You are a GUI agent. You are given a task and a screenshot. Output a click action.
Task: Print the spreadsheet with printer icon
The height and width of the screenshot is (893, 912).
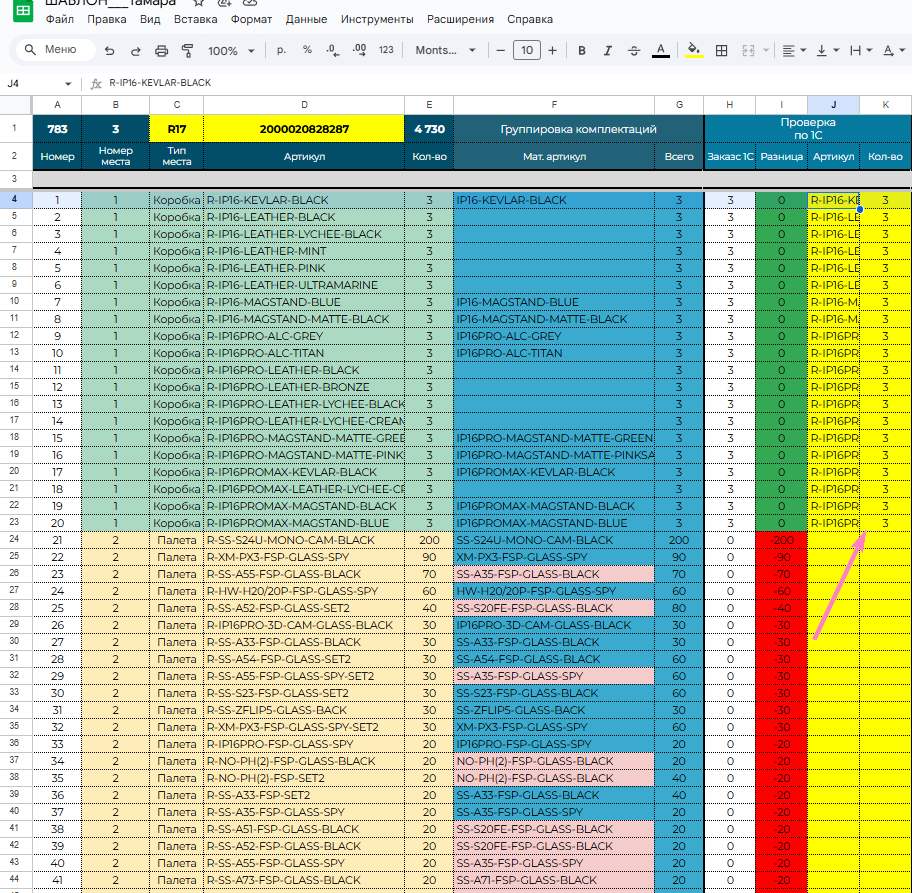tap(162, 51)
